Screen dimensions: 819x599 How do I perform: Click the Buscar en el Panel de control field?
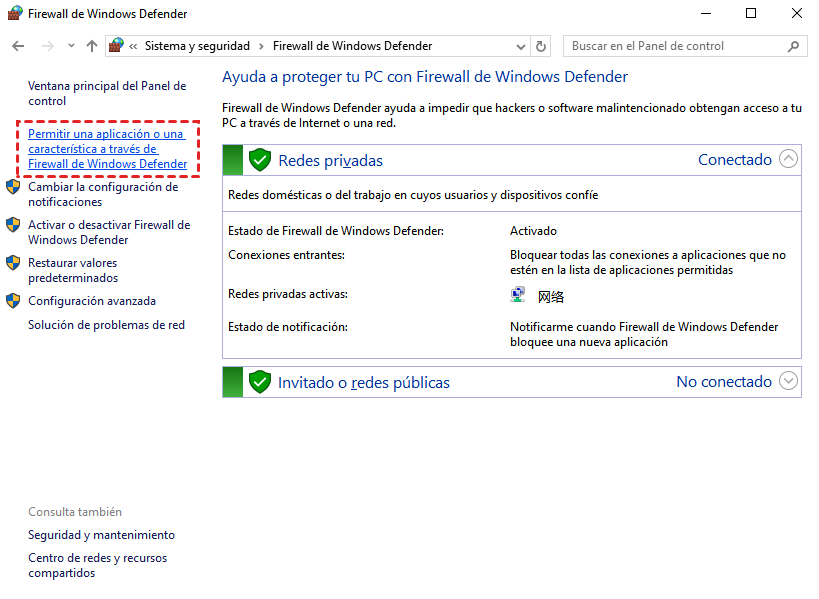point(675,46)
